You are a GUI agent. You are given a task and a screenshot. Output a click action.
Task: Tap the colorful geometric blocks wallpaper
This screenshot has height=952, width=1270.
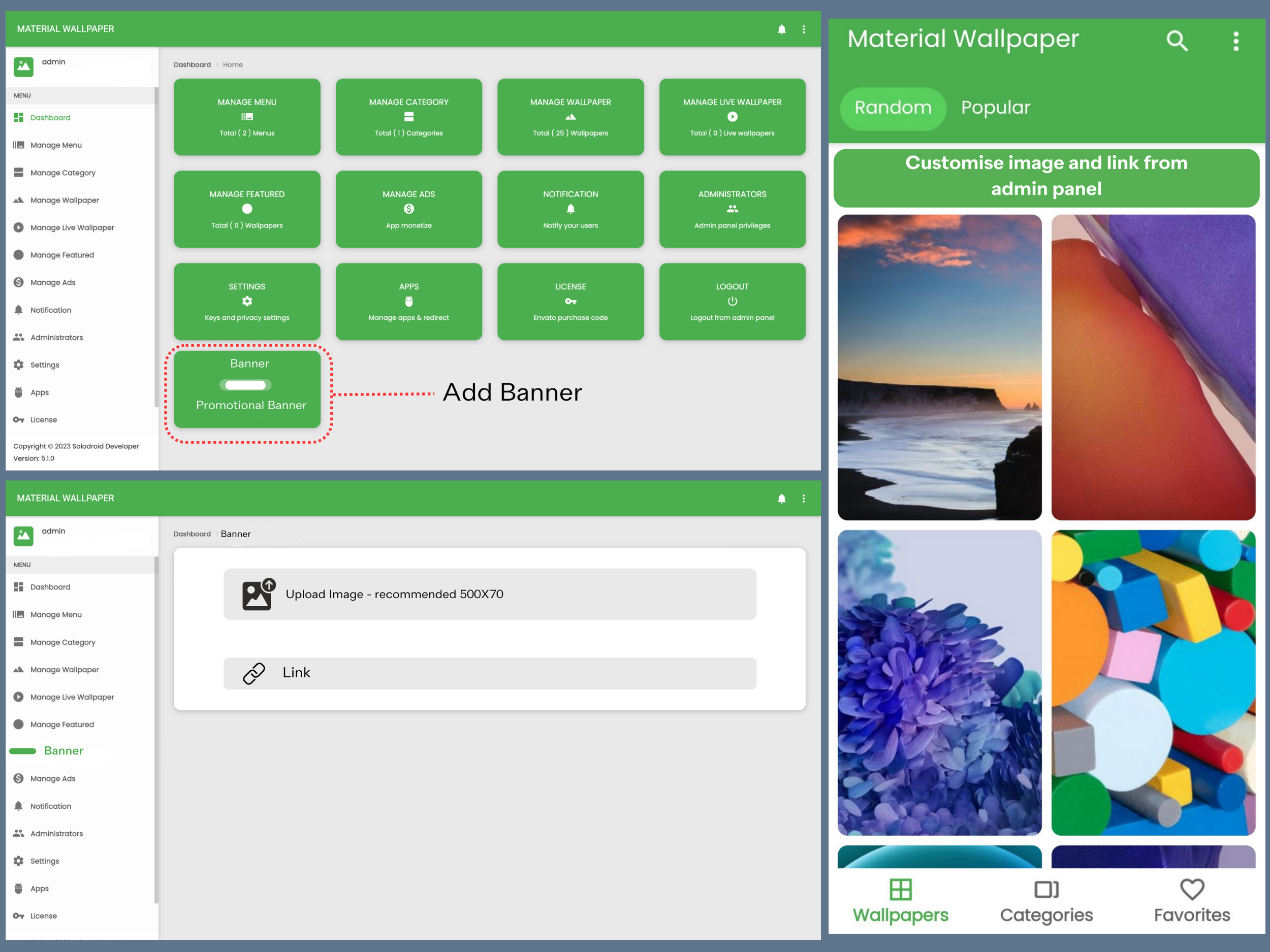(1154, 683)
